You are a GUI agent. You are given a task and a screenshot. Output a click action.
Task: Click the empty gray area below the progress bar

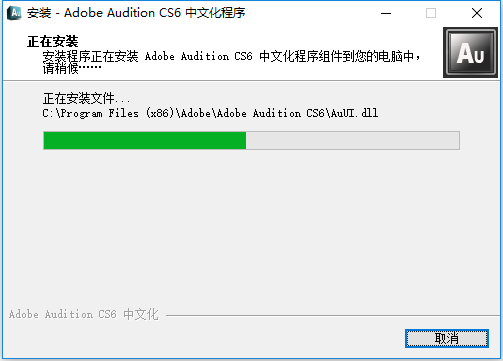point(251,227)
